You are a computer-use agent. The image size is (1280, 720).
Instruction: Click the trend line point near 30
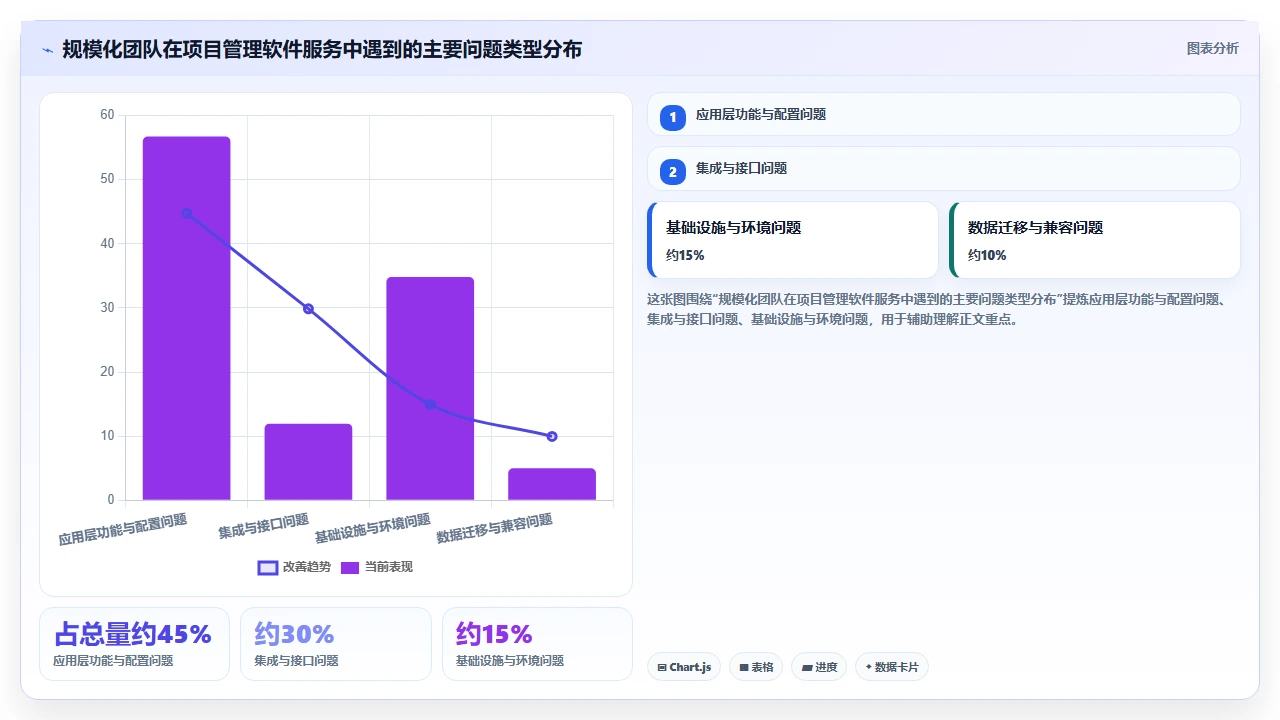[308, 309]
